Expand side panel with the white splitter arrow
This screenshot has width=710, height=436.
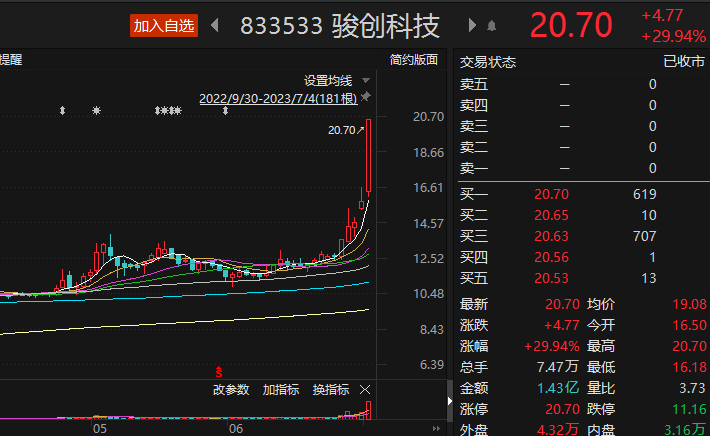click(450, 401)
